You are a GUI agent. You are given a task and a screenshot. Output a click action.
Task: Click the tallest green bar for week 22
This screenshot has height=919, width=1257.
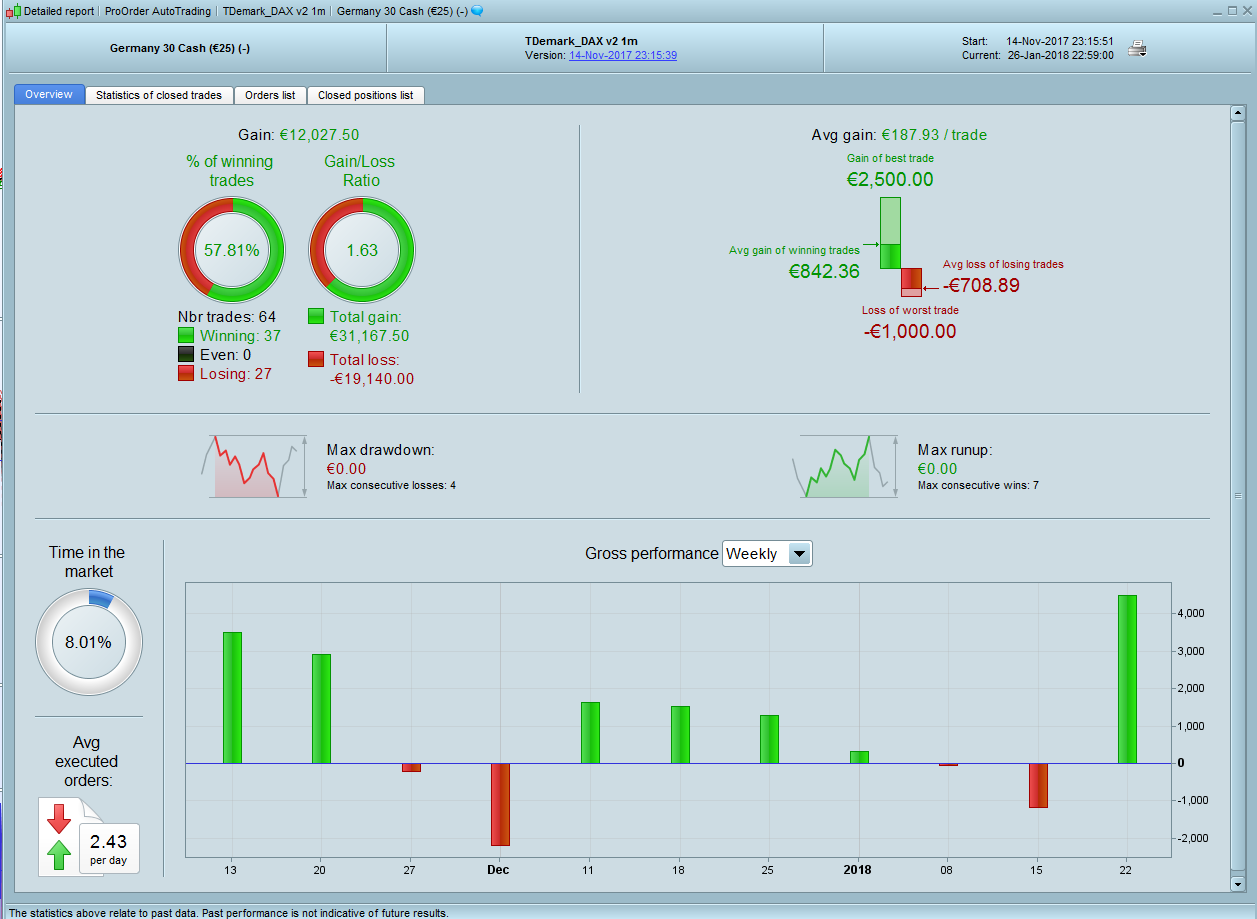[1127, 679]
